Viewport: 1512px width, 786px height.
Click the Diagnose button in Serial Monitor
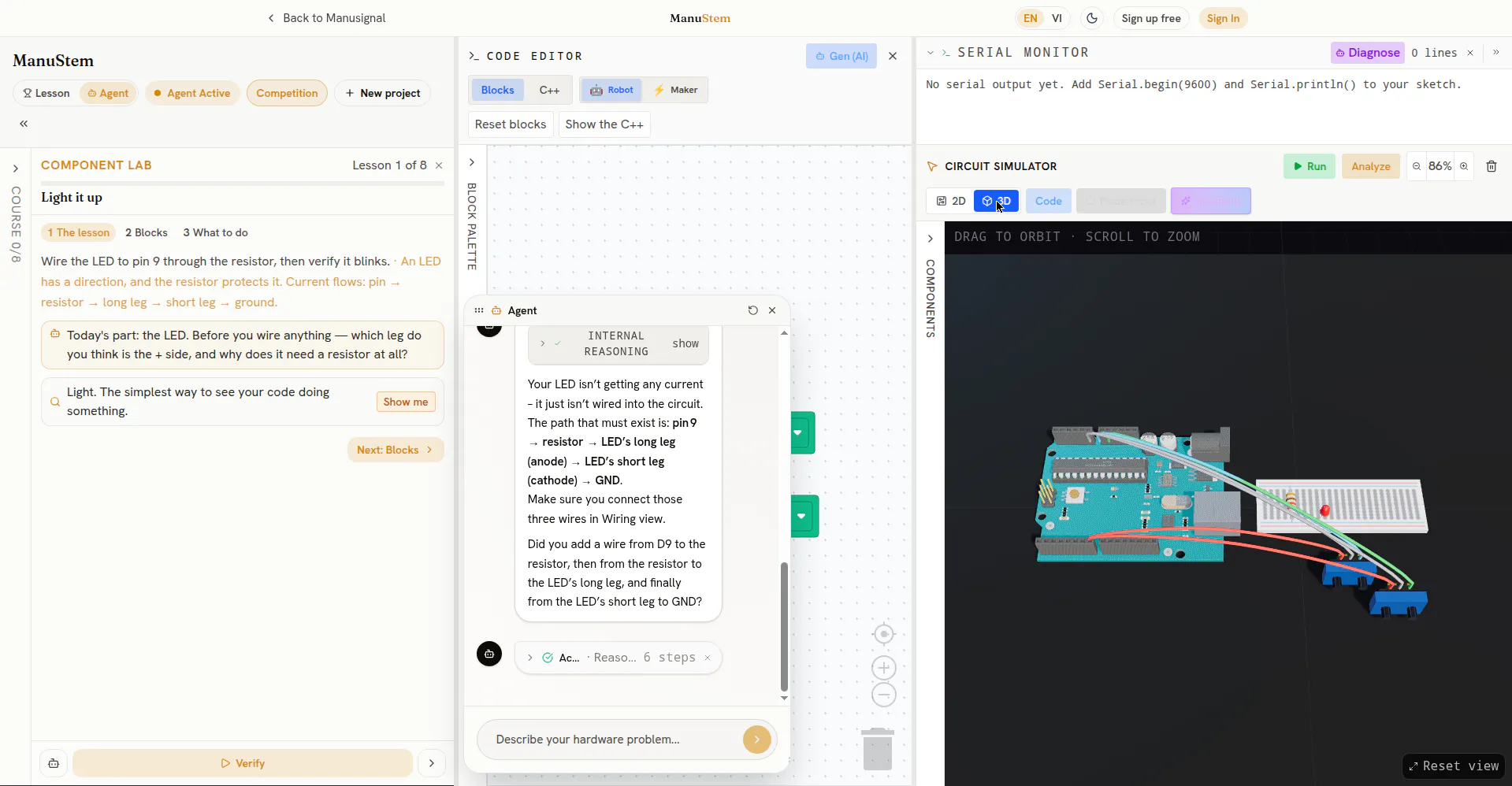click(x=1367, y=53)
